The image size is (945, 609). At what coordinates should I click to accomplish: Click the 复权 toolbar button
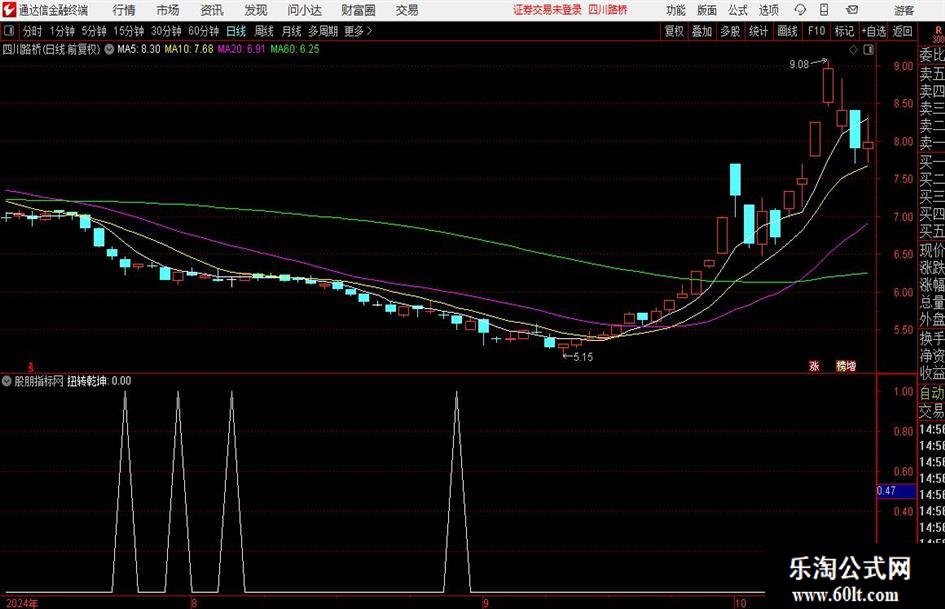(x=674, y=31)
